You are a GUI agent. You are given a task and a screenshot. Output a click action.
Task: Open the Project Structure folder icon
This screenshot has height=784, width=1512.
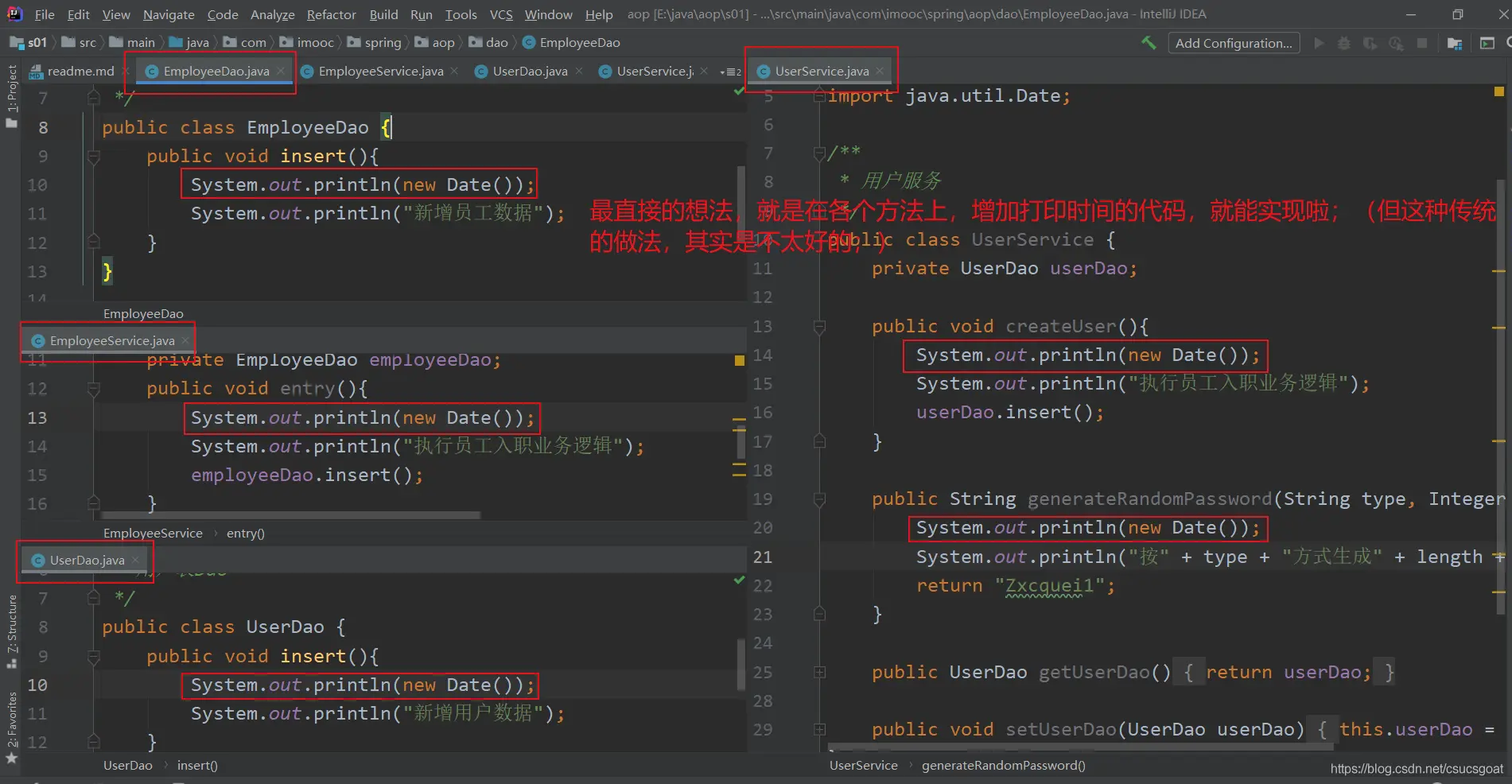click(x=1455, y=43)
